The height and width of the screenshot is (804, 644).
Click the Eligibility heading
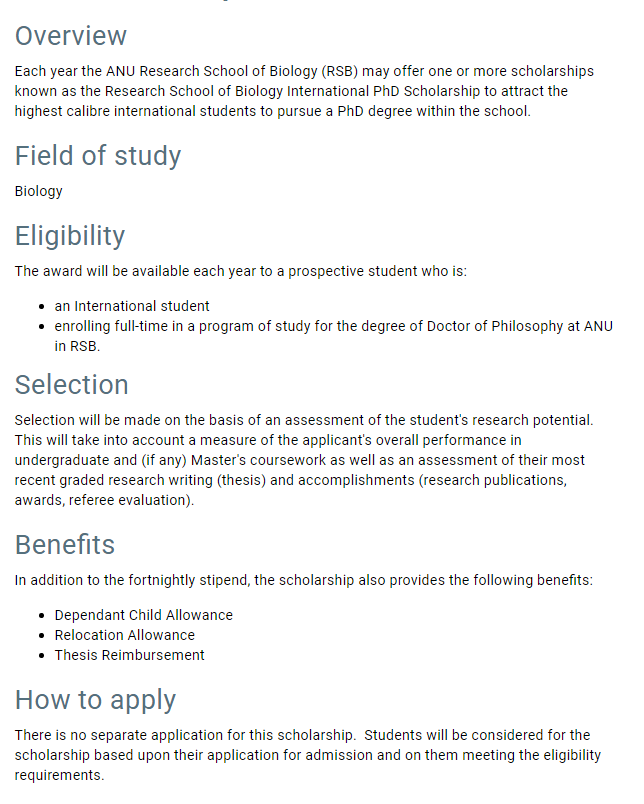[x=70, y=236]
